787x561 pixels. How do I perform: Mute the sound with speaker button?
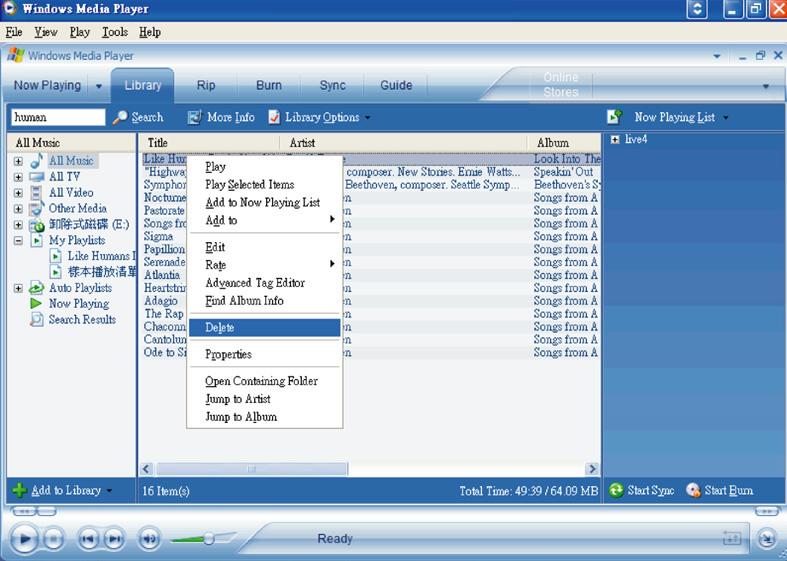[149, 539]
